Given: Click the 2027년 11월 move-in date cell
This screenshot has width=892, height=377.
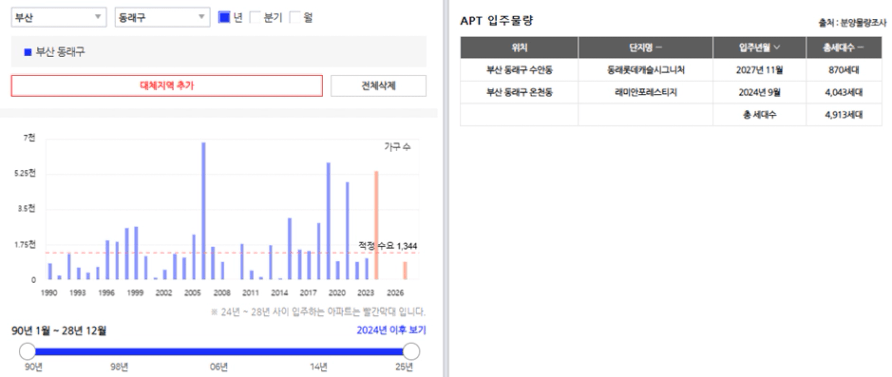Looking at the screenshot, I should tap(759, 71).
